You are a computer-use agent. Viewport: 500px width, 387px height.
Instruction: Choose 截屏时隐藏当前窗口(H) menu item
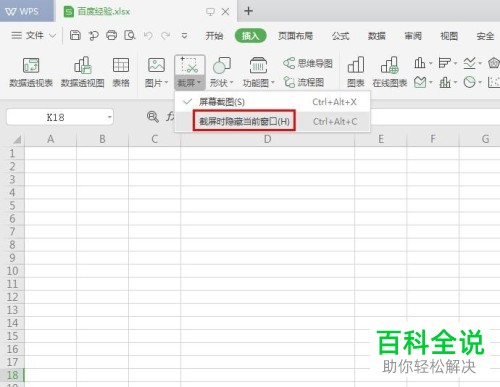(272, 121)
